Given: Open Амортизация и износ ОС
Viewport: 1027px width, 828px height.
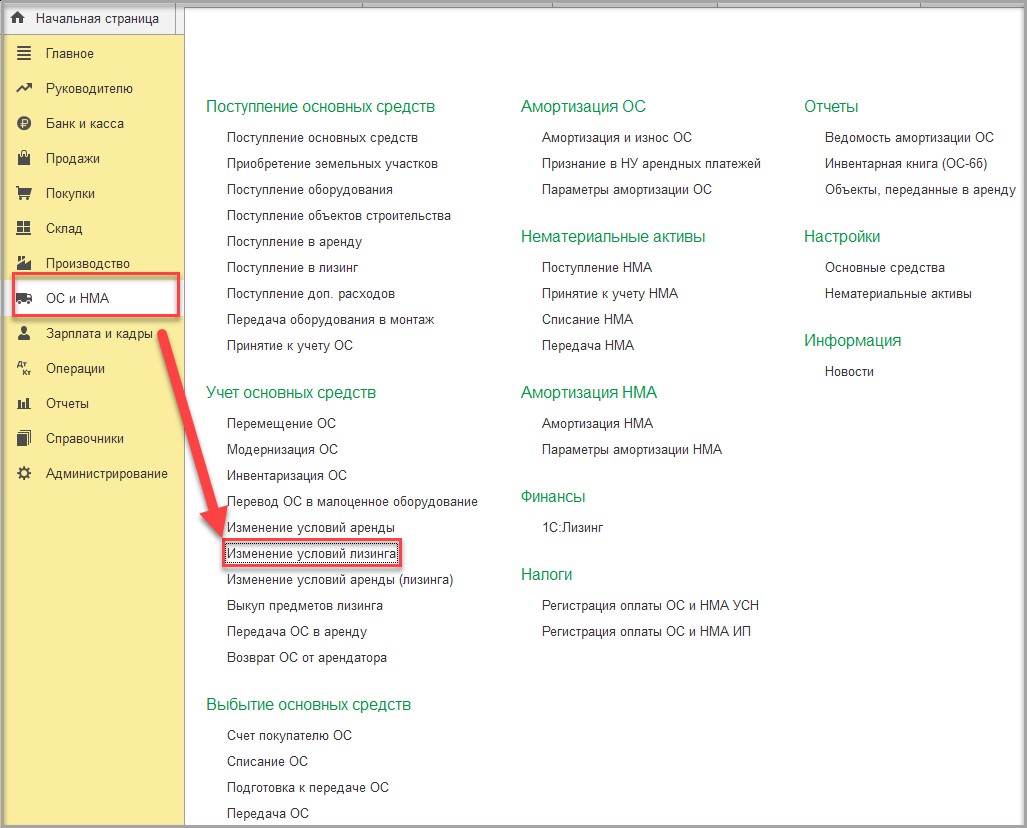Looking at the screenshot, I should pyautogui.click(x=616, y=138).
